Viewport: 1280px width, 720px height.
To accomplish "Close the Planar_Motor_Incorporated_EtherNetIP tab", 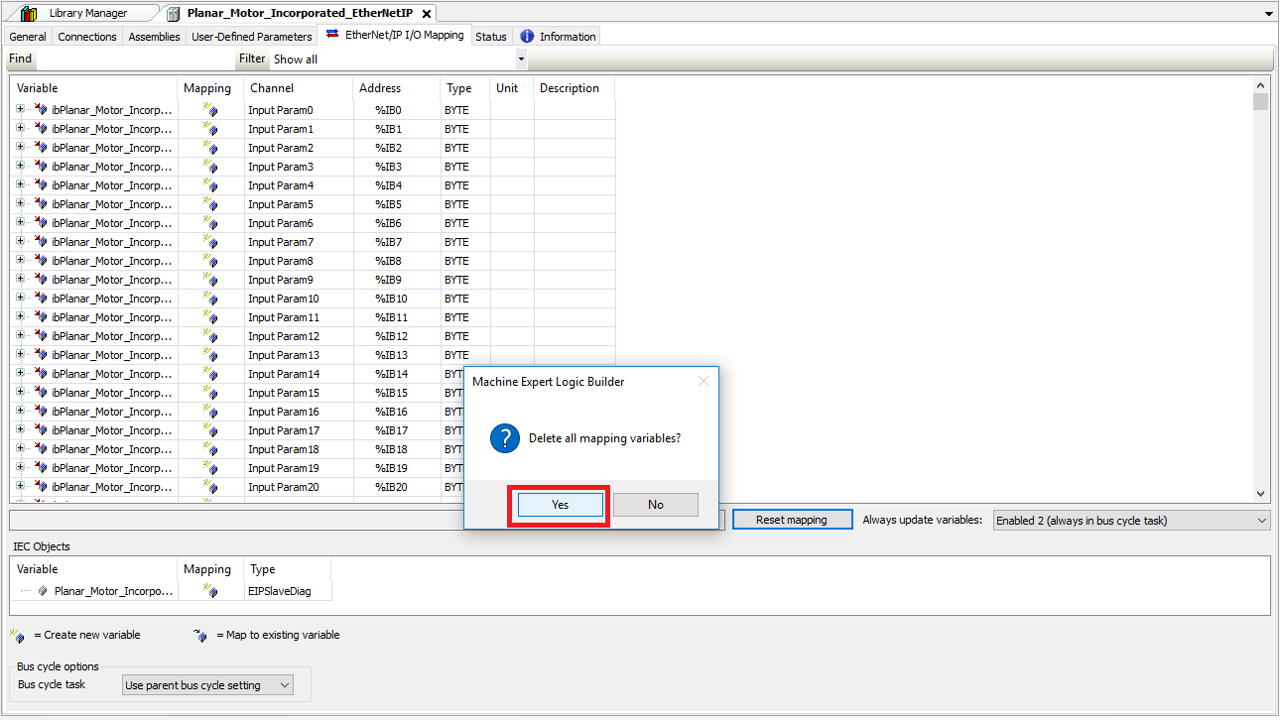I will click(426, 13).
